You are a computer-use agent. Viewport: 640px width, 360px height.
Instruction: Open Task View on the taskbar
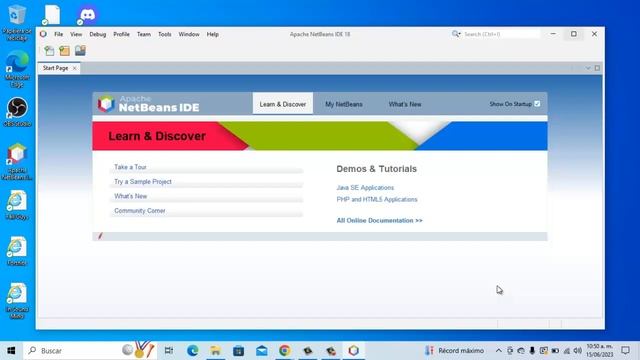(x=169, y=351)
